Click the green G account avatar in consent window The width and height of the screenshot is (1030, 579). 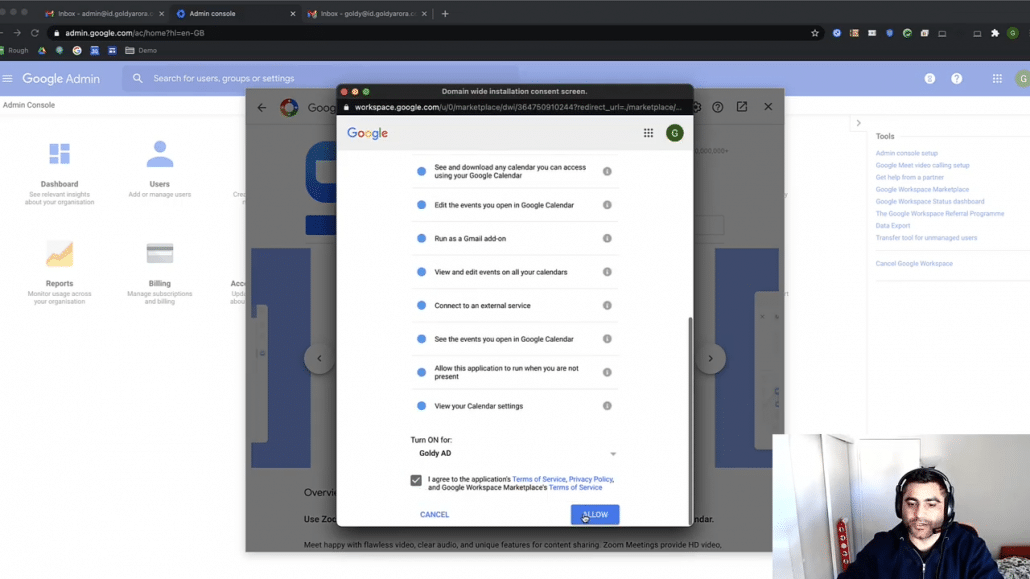click(675, 133)
